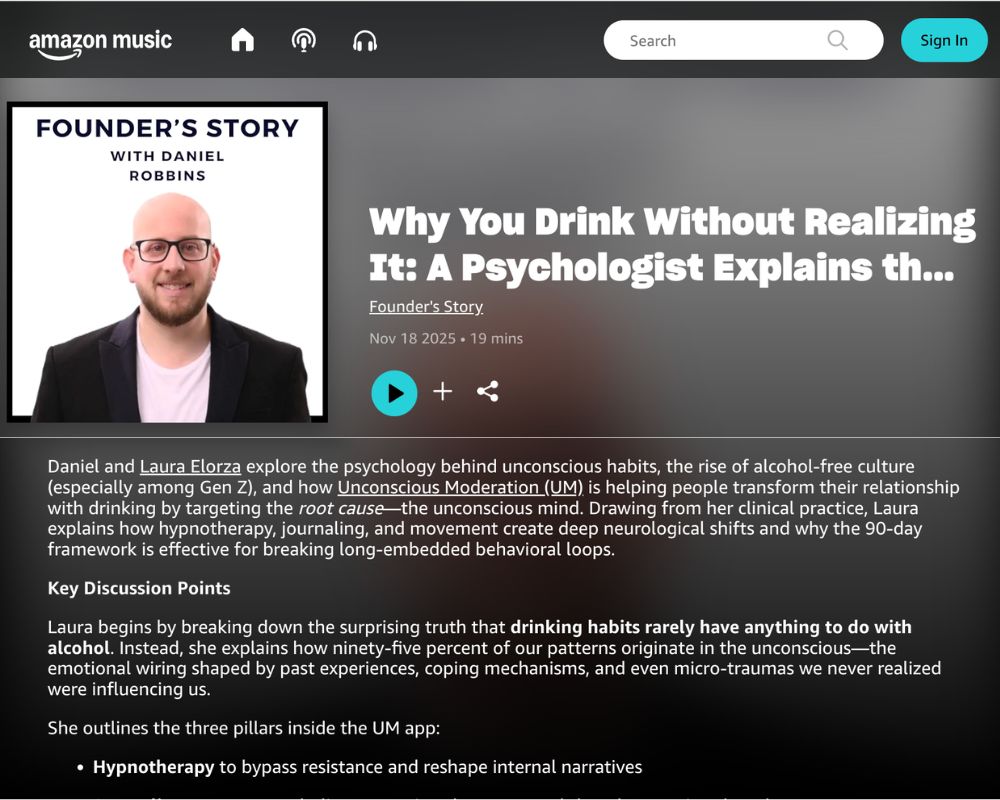Image resolution: width=1000 pixels, height=800 pixels.
Task: Open the Founder's Story podcast link
Action: (x=426, y=306)
